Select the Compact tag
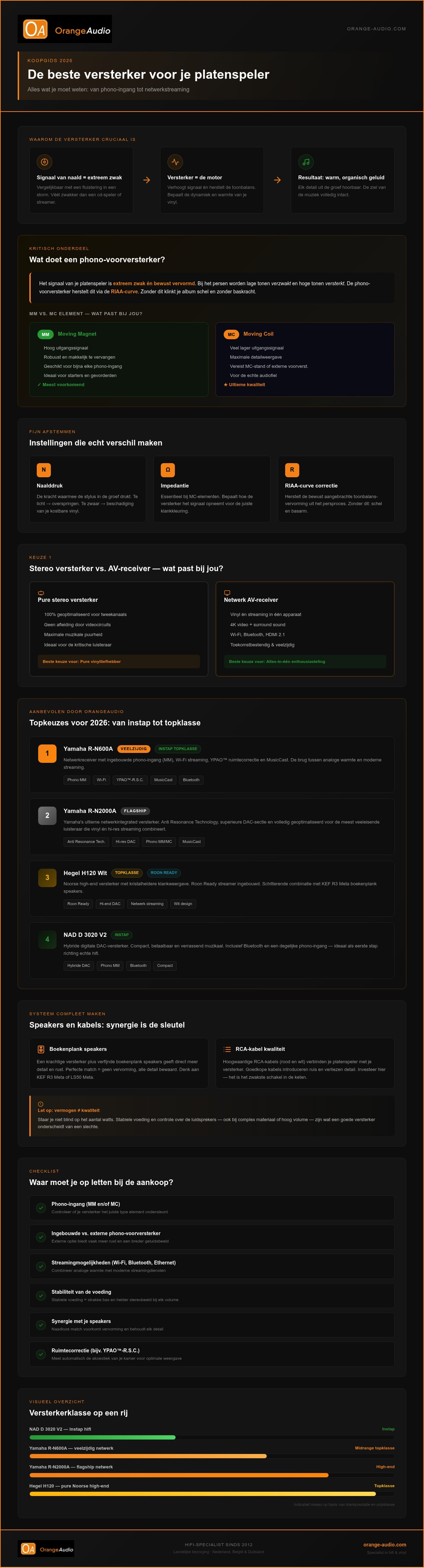424x1568 pixels. coord(165,965)
